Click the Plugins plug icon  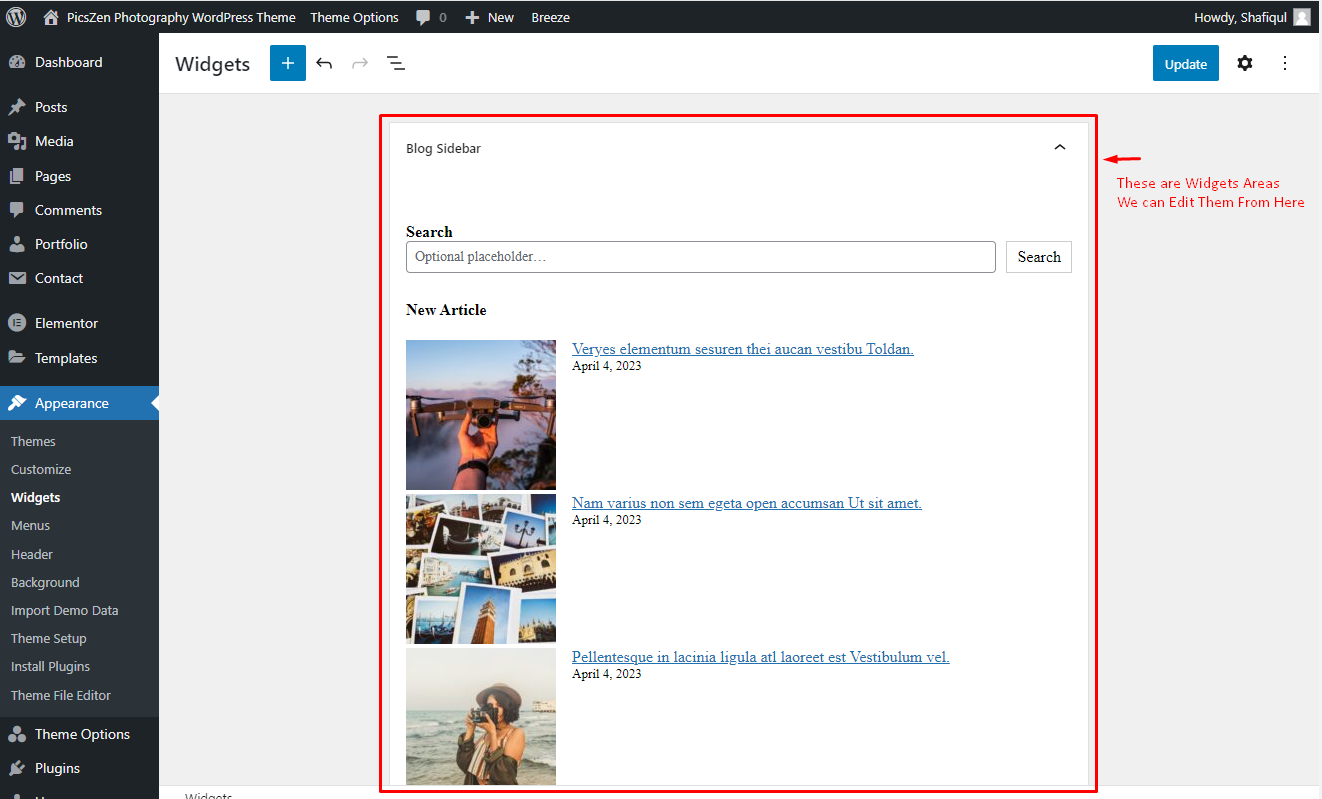coord(17,768)
